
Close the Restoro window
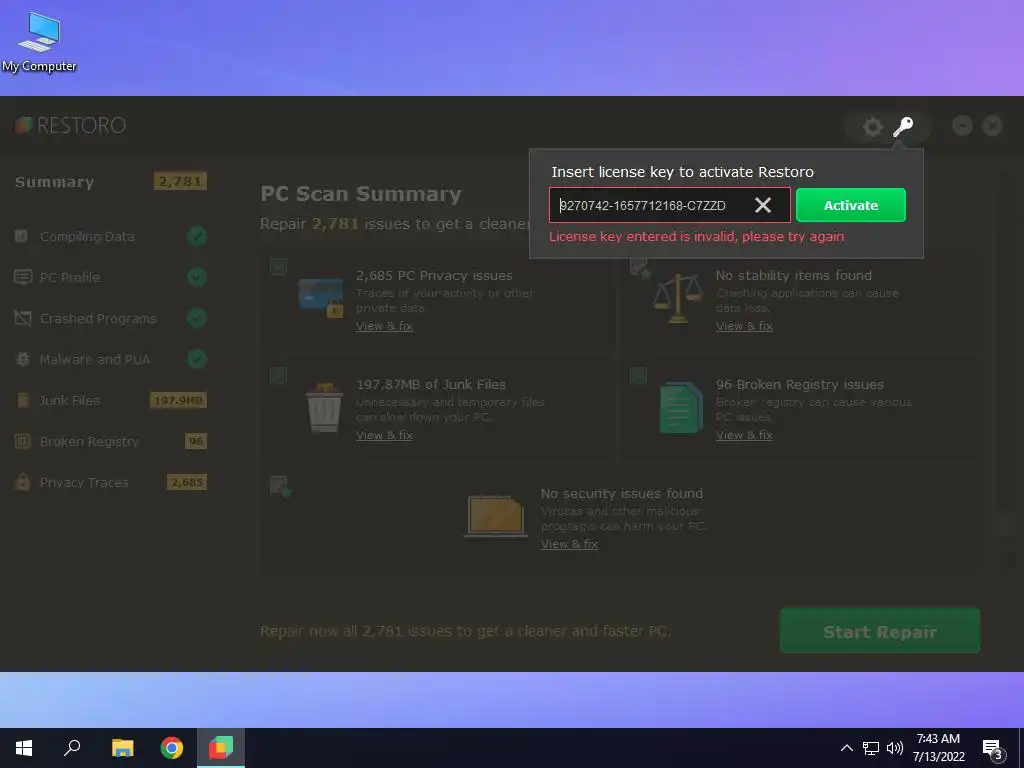[x=992, y=125]
